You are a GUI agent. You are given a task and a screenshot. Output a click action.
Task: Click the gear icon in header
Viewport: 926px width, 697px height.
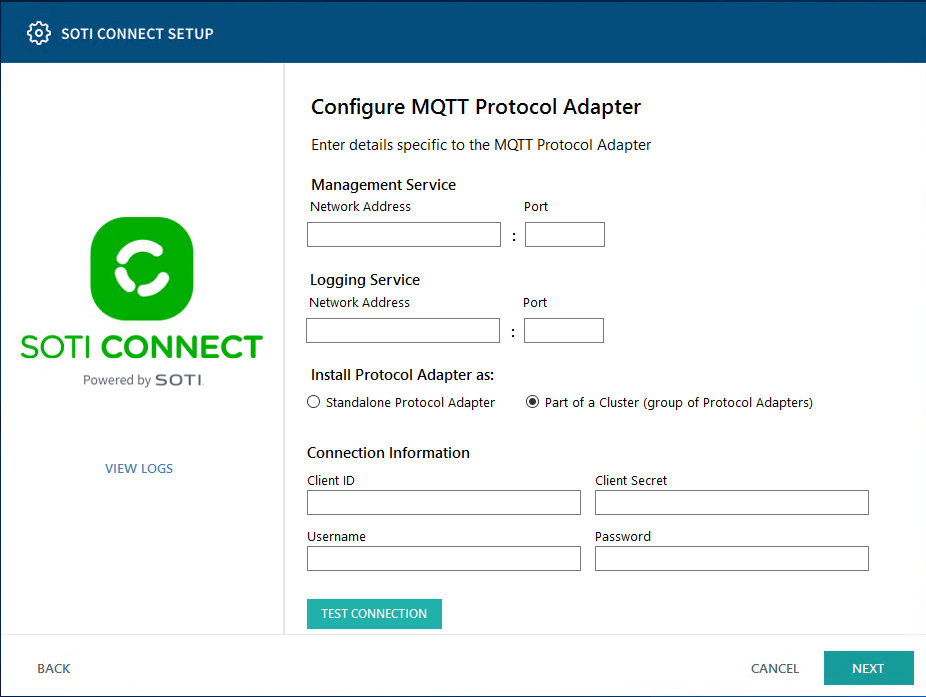point(39,33)
